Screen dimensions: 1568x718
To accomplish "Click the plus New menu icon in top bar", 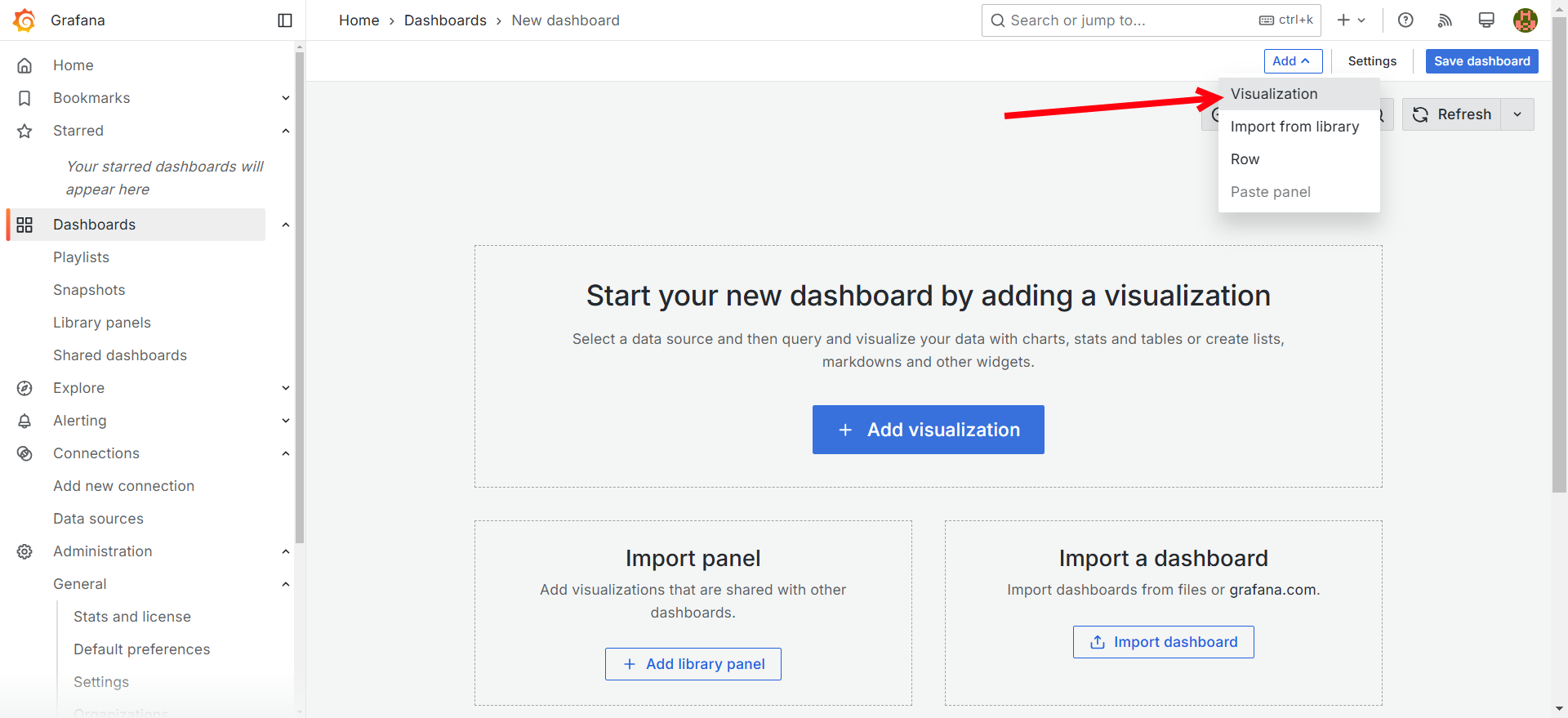I will (1351, 20).
